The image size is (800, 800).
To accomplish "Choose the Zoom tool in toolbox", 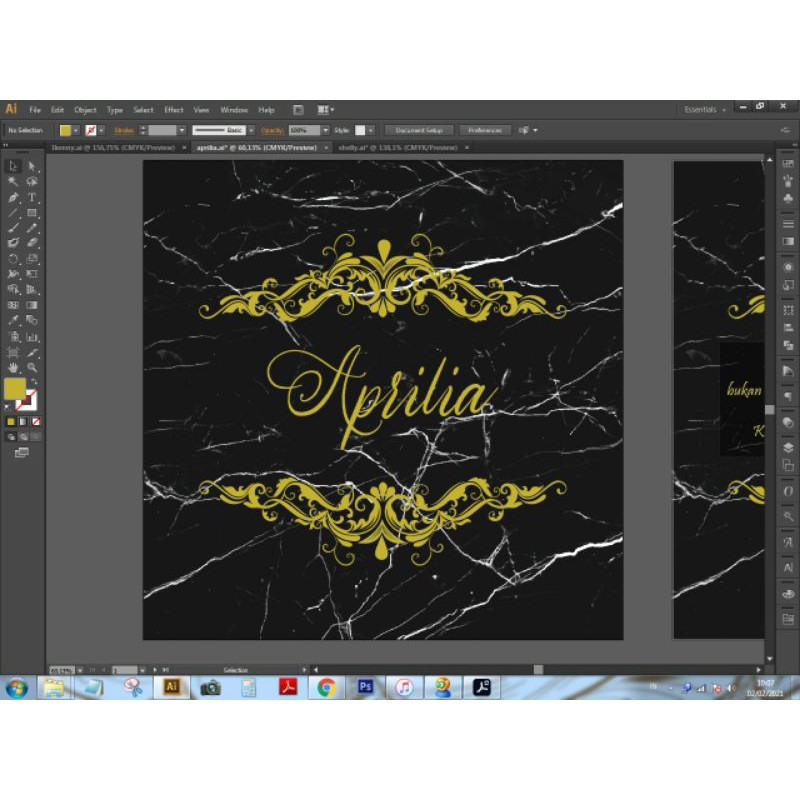I will pos(33,368).
